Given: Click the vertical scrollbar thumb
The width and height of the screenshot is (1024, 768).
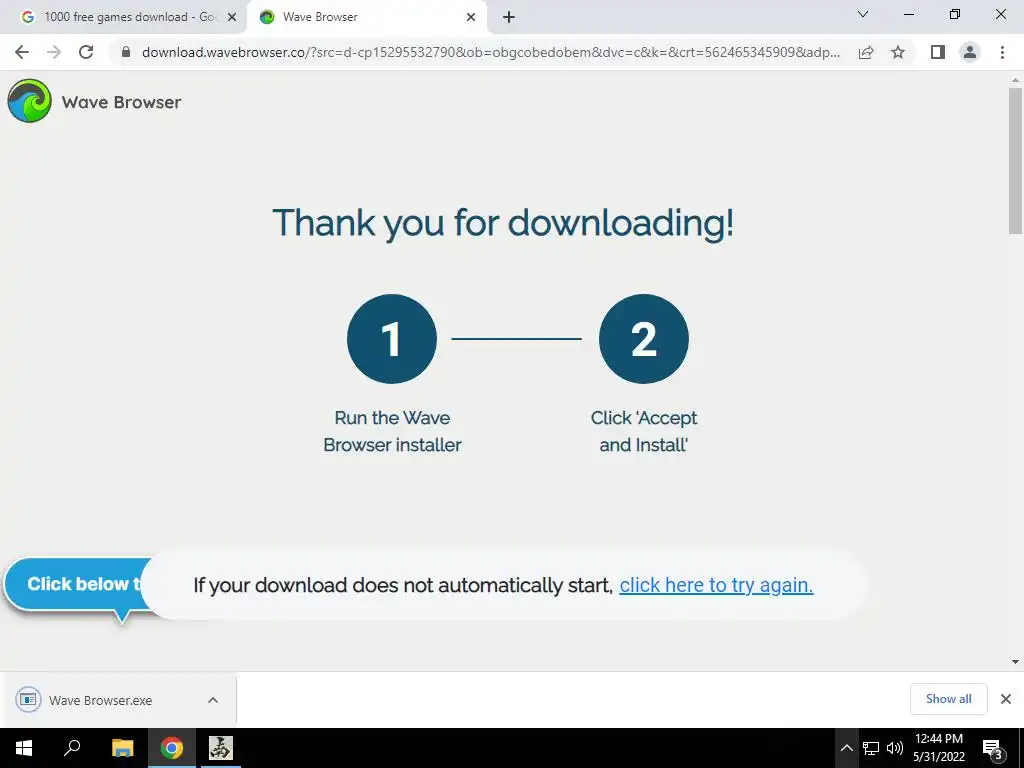Looking at the screenshot, I should 1015,161.
